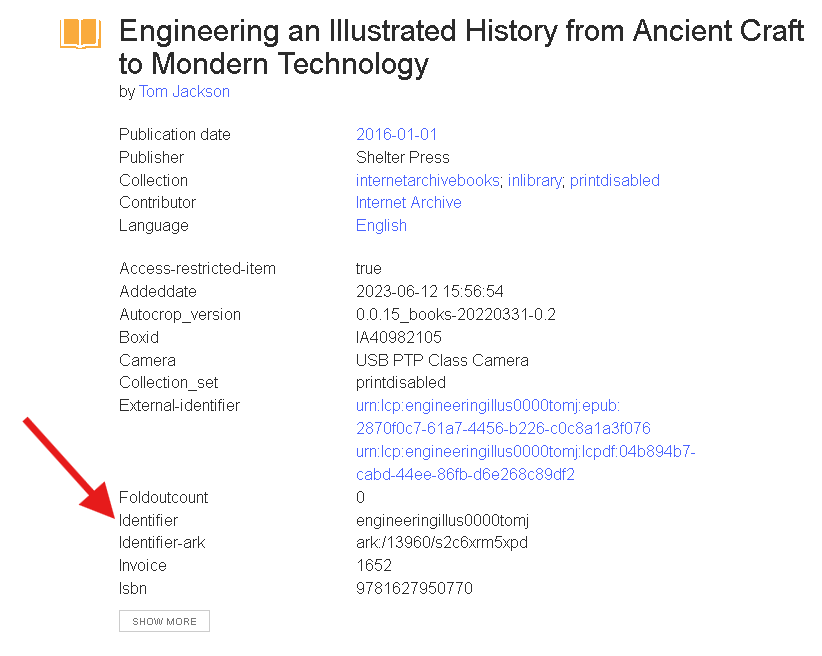Click the Addeddate timestamp value
Screen dimensions: 822x656
tap(429, 291)
